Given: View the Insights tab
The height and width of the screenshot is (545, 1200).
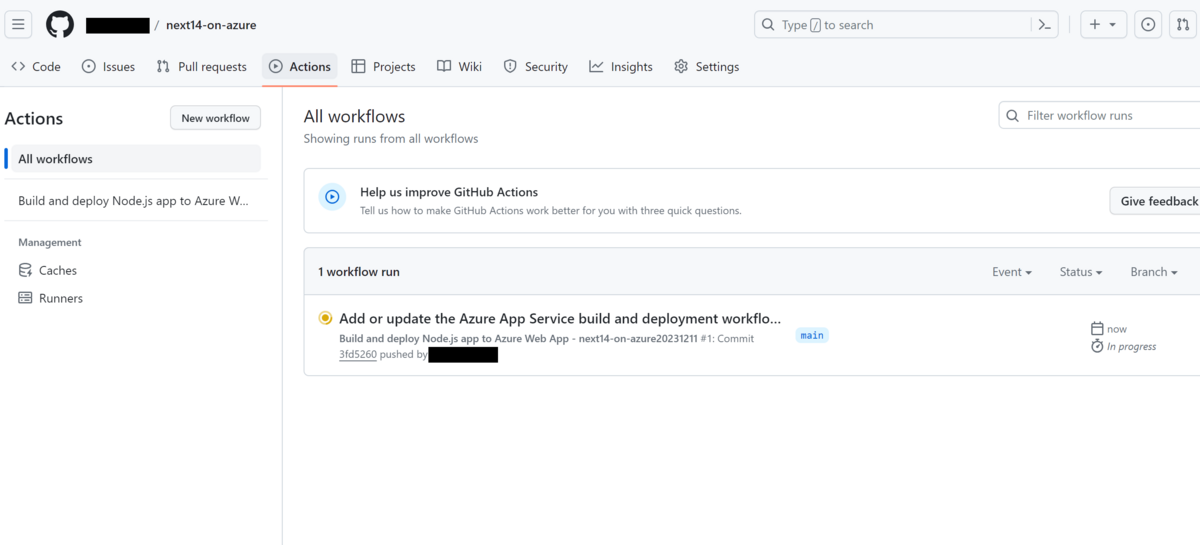Looking at the screenshot, I should tap(621, 67).
